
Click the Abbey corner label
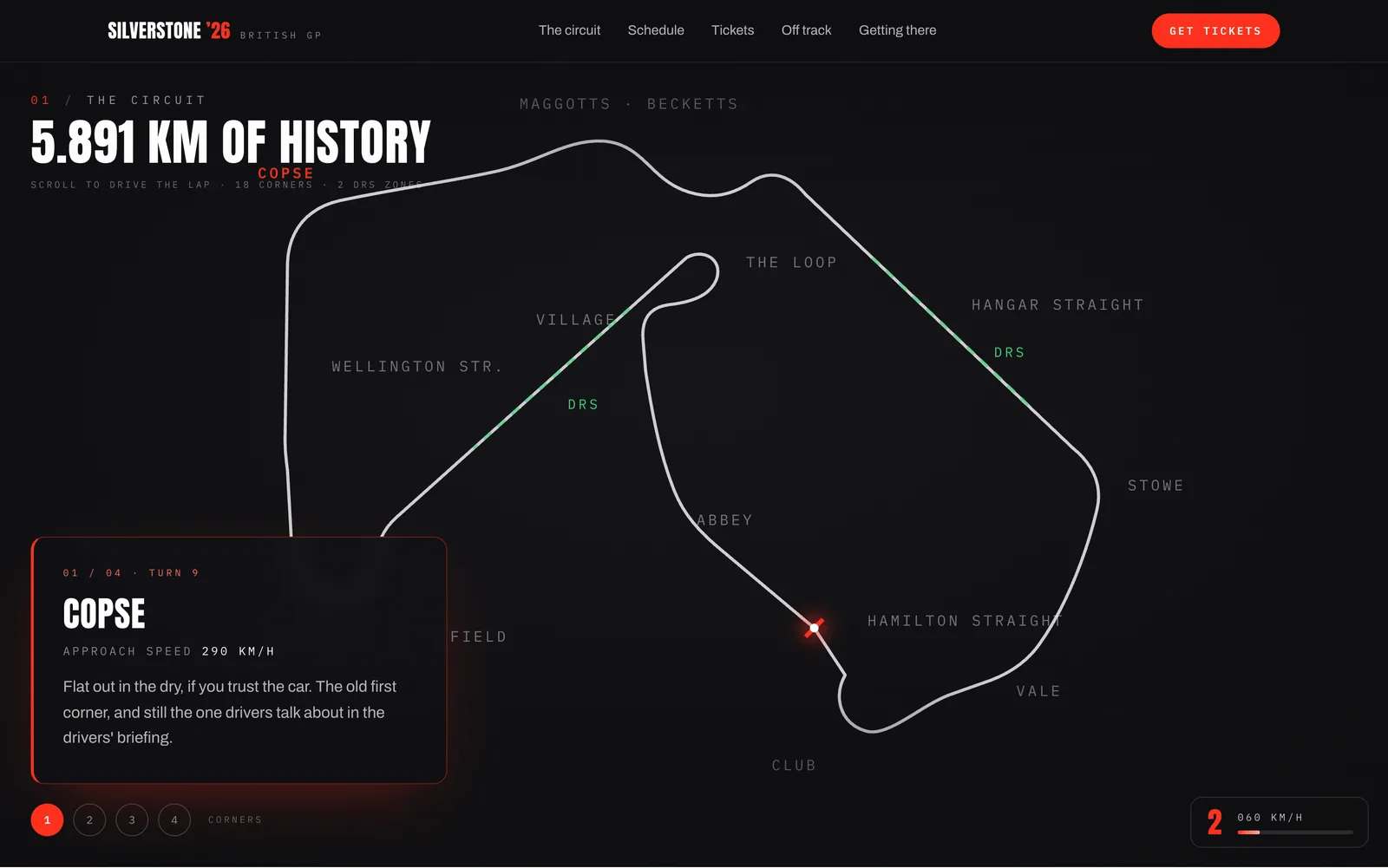coord(725,520)
